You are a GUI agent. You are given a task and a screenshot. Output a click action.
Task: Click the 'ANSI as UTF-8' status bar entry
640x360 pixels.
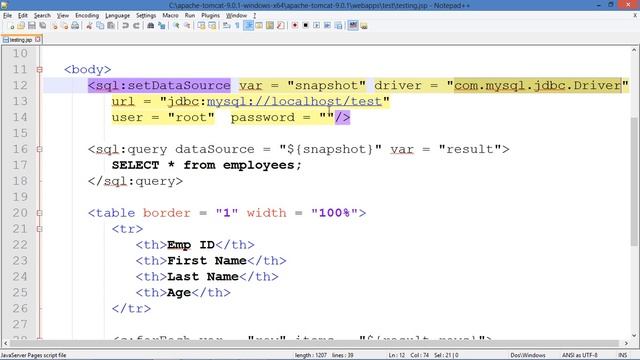point(580,355)
